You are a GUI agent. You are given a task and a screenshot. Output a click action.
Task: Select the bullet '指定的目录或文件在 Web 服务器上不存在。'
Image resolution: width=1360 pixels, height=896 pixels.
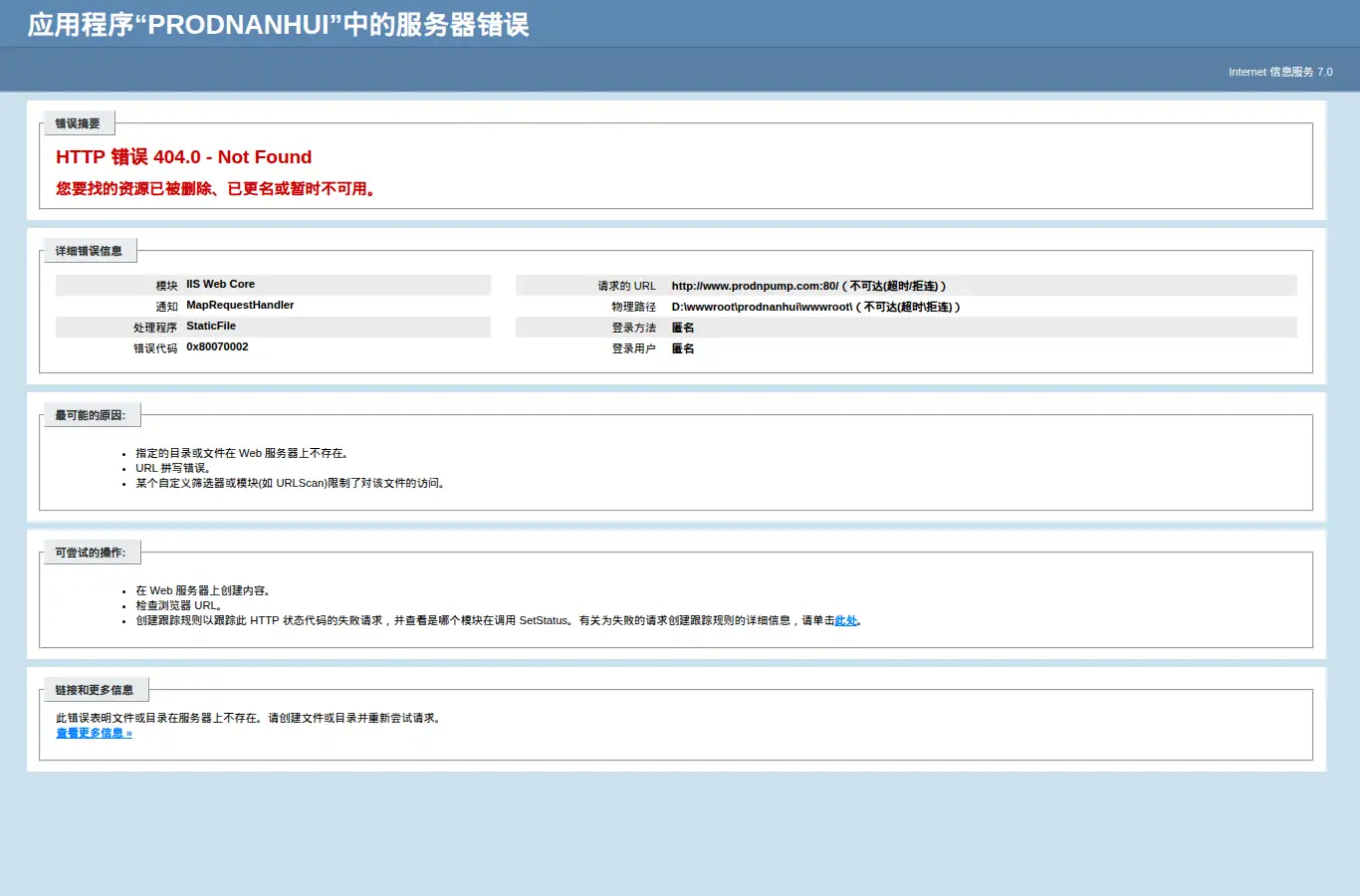click(242, 453)
